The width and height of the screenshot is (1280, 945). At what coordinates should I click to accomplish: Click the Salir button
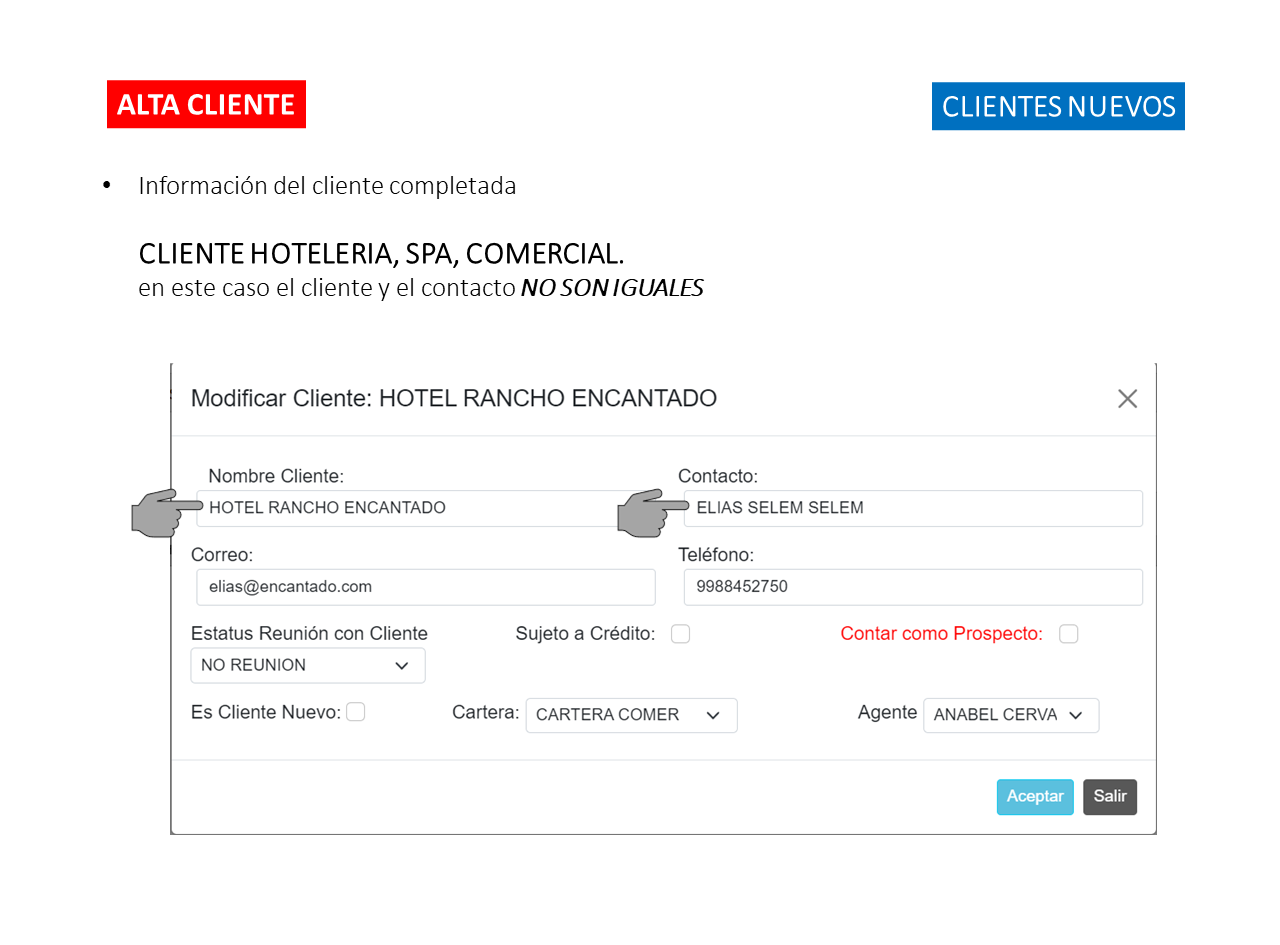point(1109,797)
